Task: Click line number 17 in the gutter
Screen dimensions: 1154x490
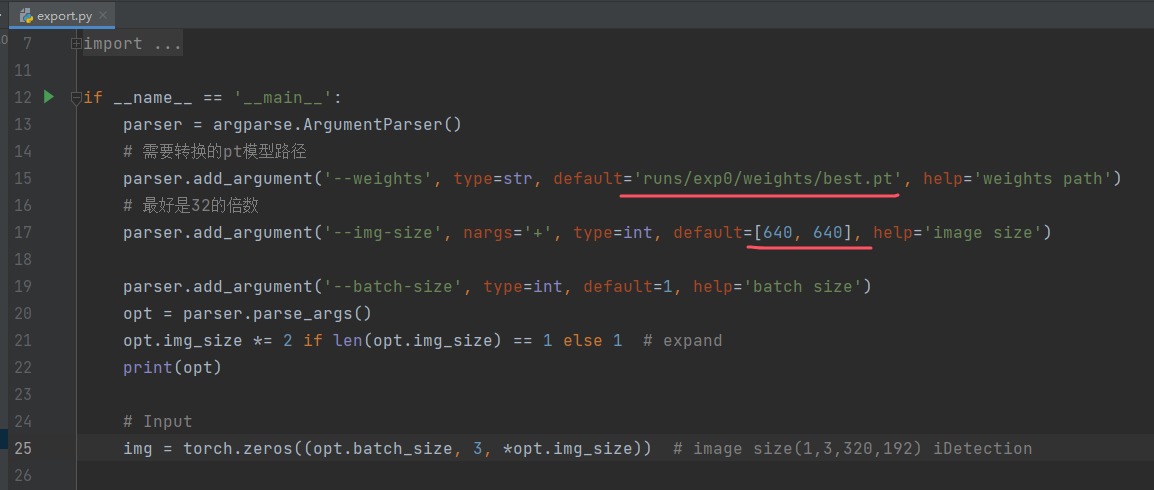Action: tap(22, 232)
